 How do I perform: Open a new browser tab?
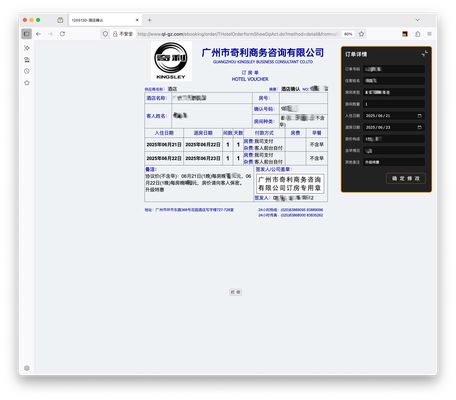click(x=149, y=20)
